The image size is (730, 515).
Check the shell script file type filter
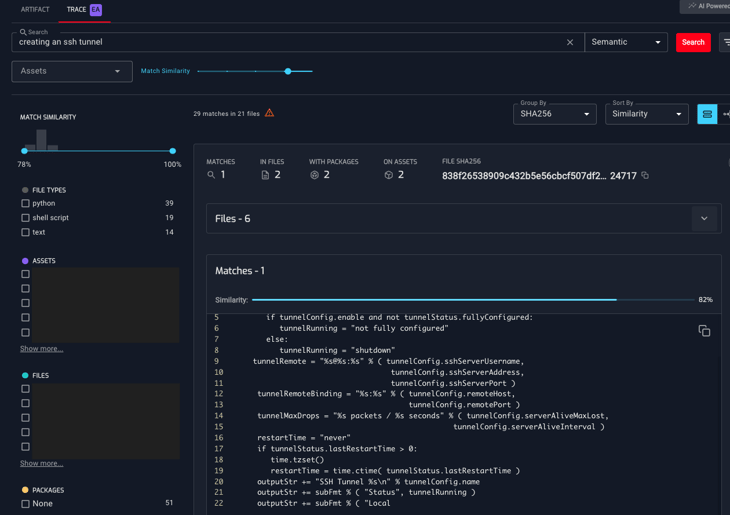(x=26, y=218)
